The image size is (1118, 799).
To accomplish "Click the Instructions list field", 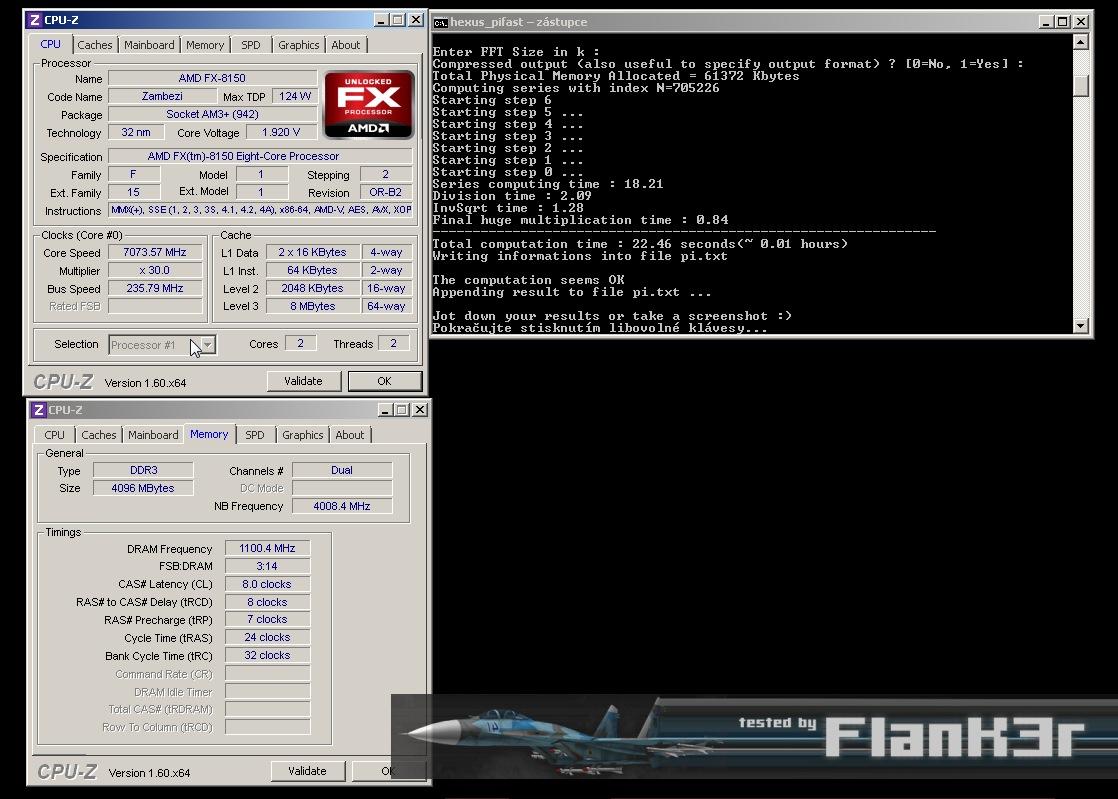I will click(260, 210).
